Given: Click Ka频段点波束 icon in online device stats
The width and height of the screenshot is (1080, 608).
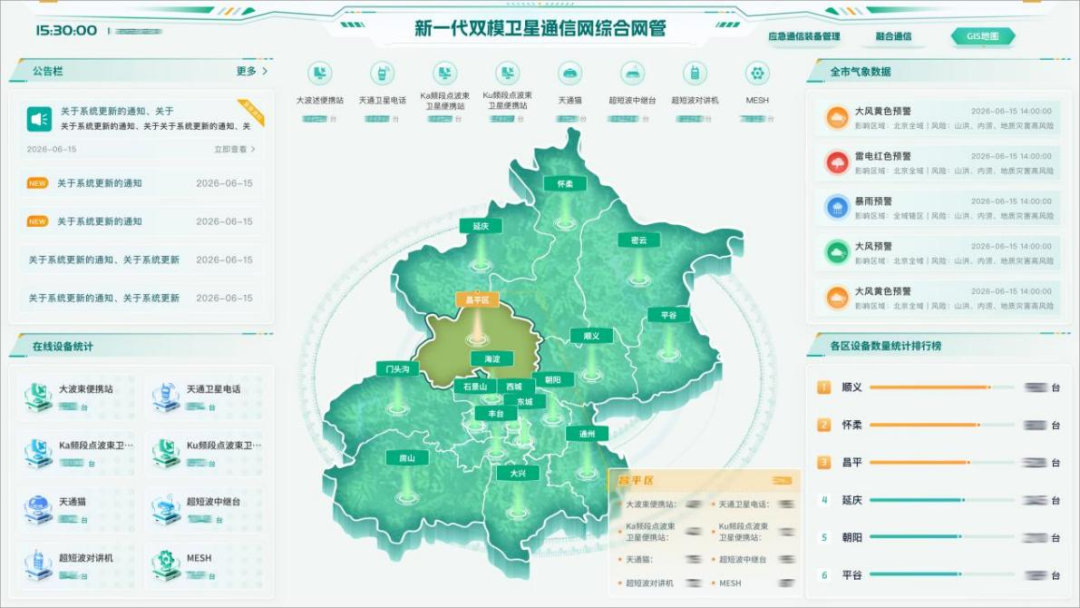Looking at the screenshot, I should click(x=37, y=453).
